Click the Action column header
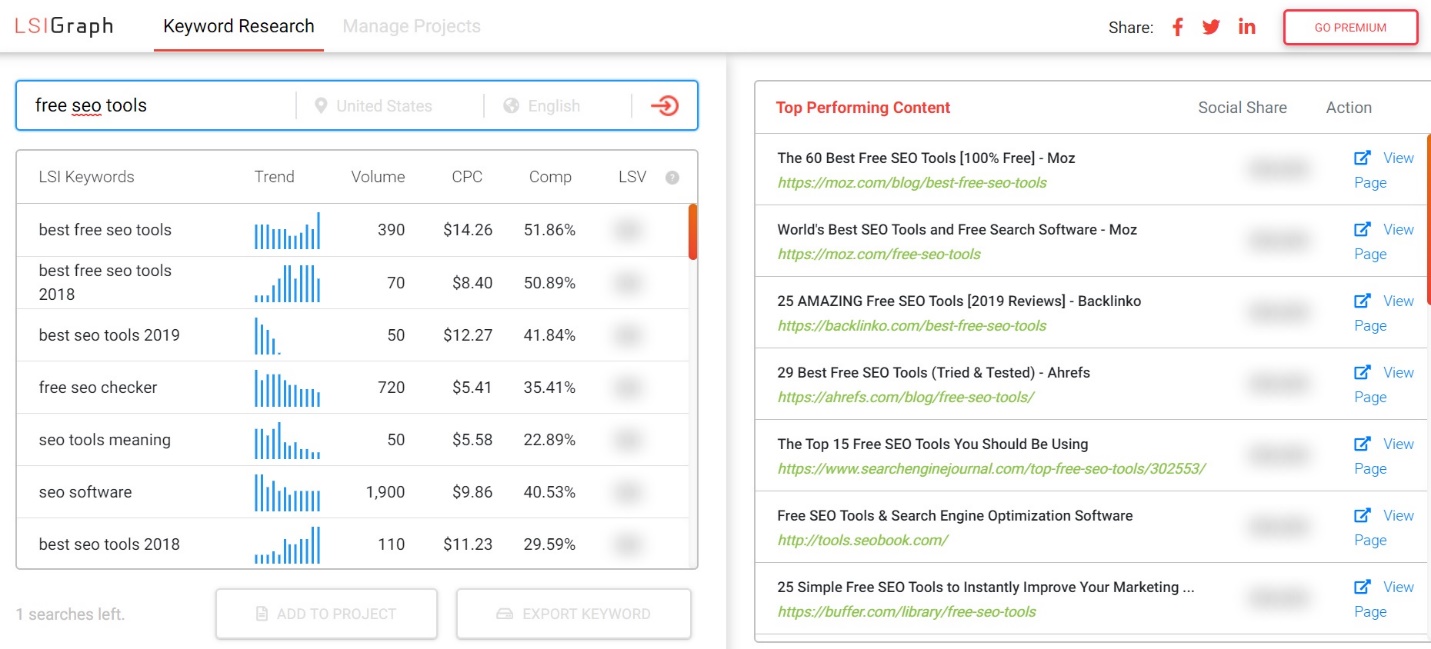The height and width of the screenshot is (649, 1431). [1349, 108]
